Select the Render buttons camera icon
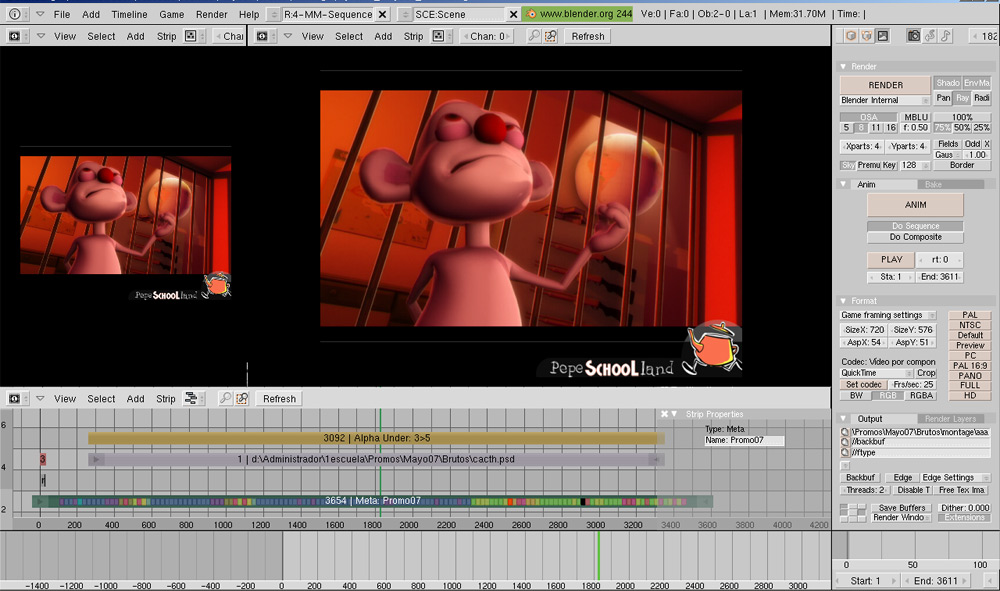This screenshot has width=1000, height=591. 914,36
